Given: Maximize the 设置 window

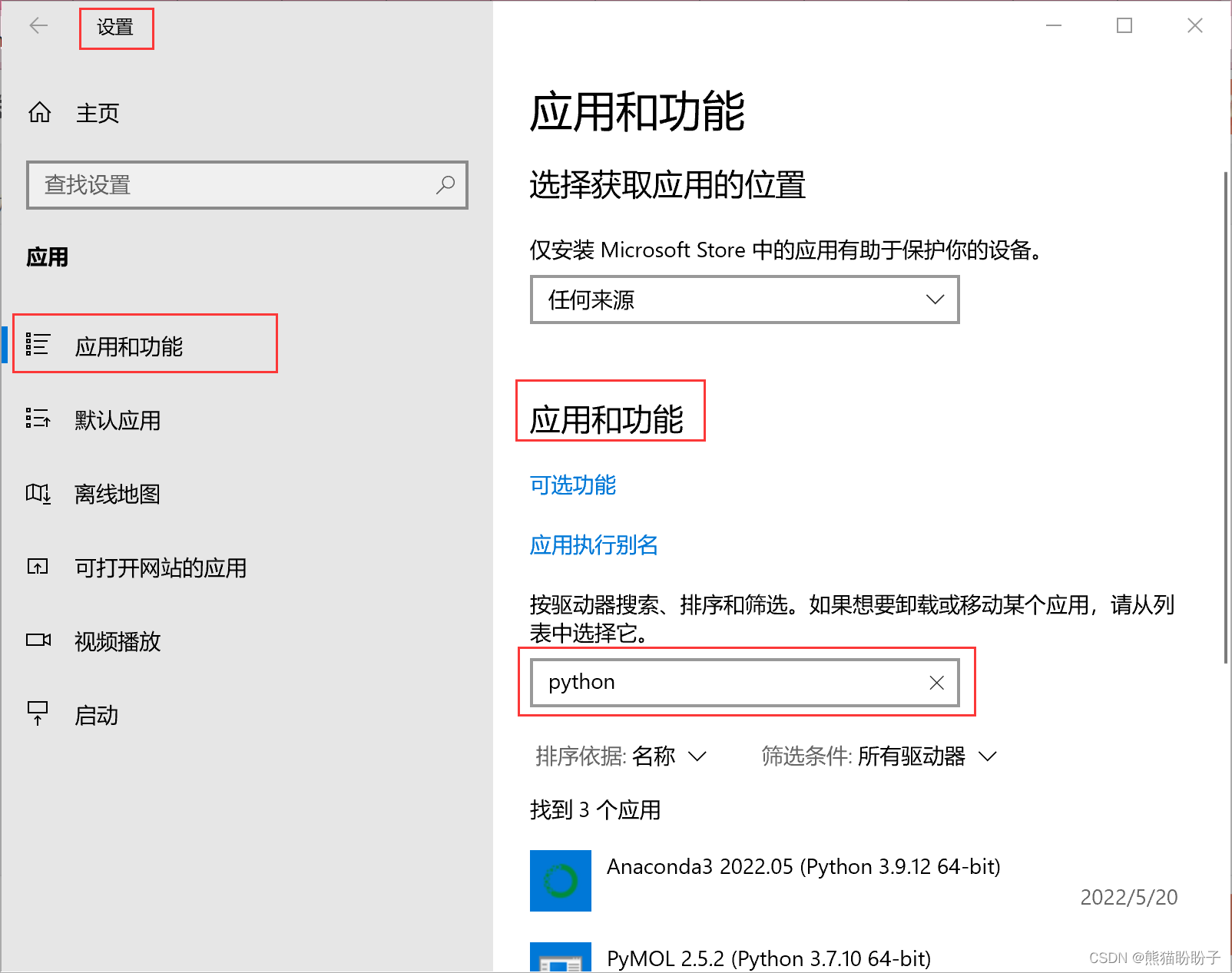Looking at the screenshot, I should click(1124, 26).
